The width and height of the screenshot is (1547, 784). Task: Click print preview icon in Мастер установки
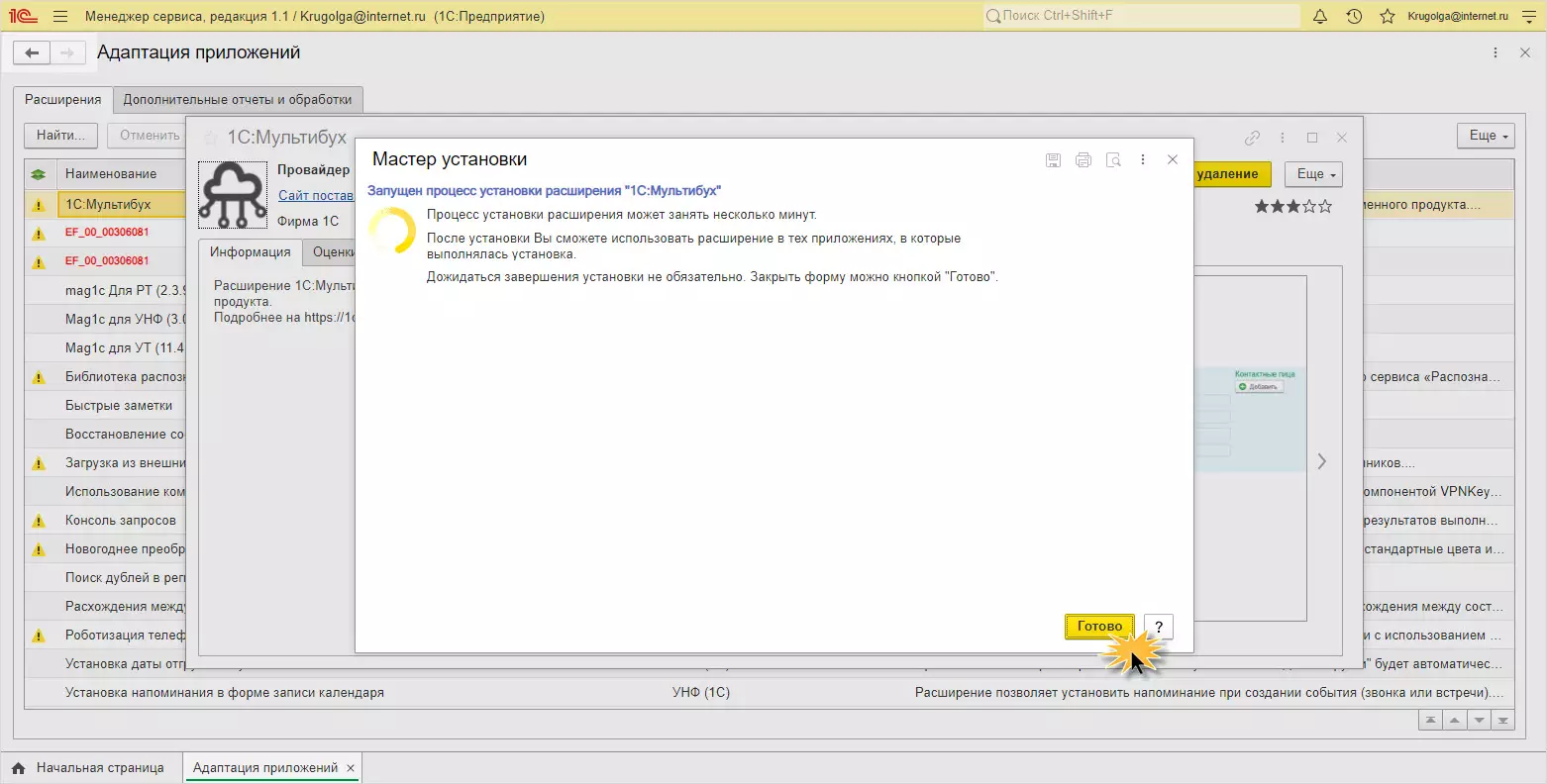tap(1113, 160)
